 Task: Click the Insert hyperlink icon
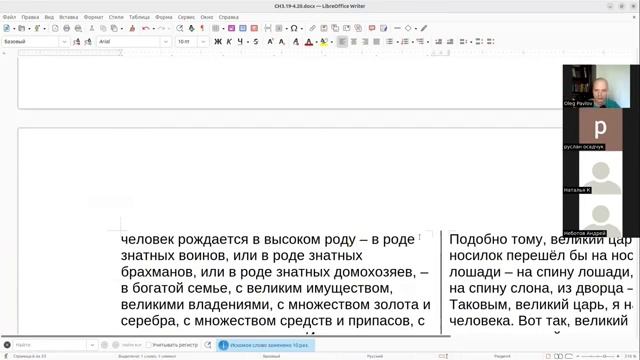[x=312, y=28]
